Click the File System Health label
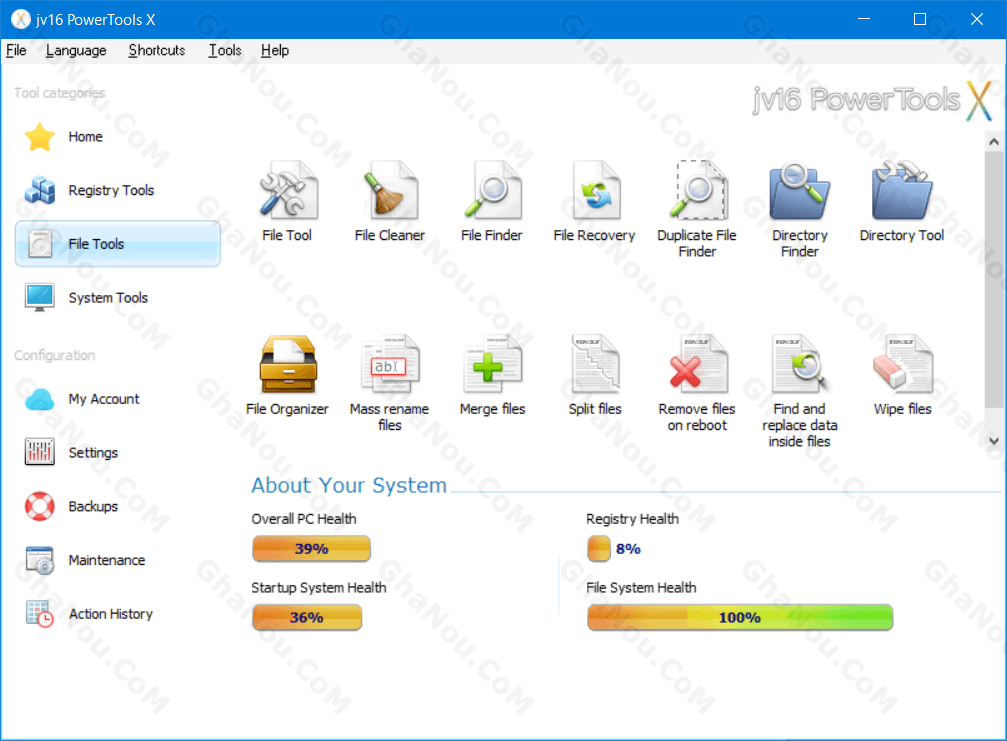1007x741 pixels. coord(641,588)
